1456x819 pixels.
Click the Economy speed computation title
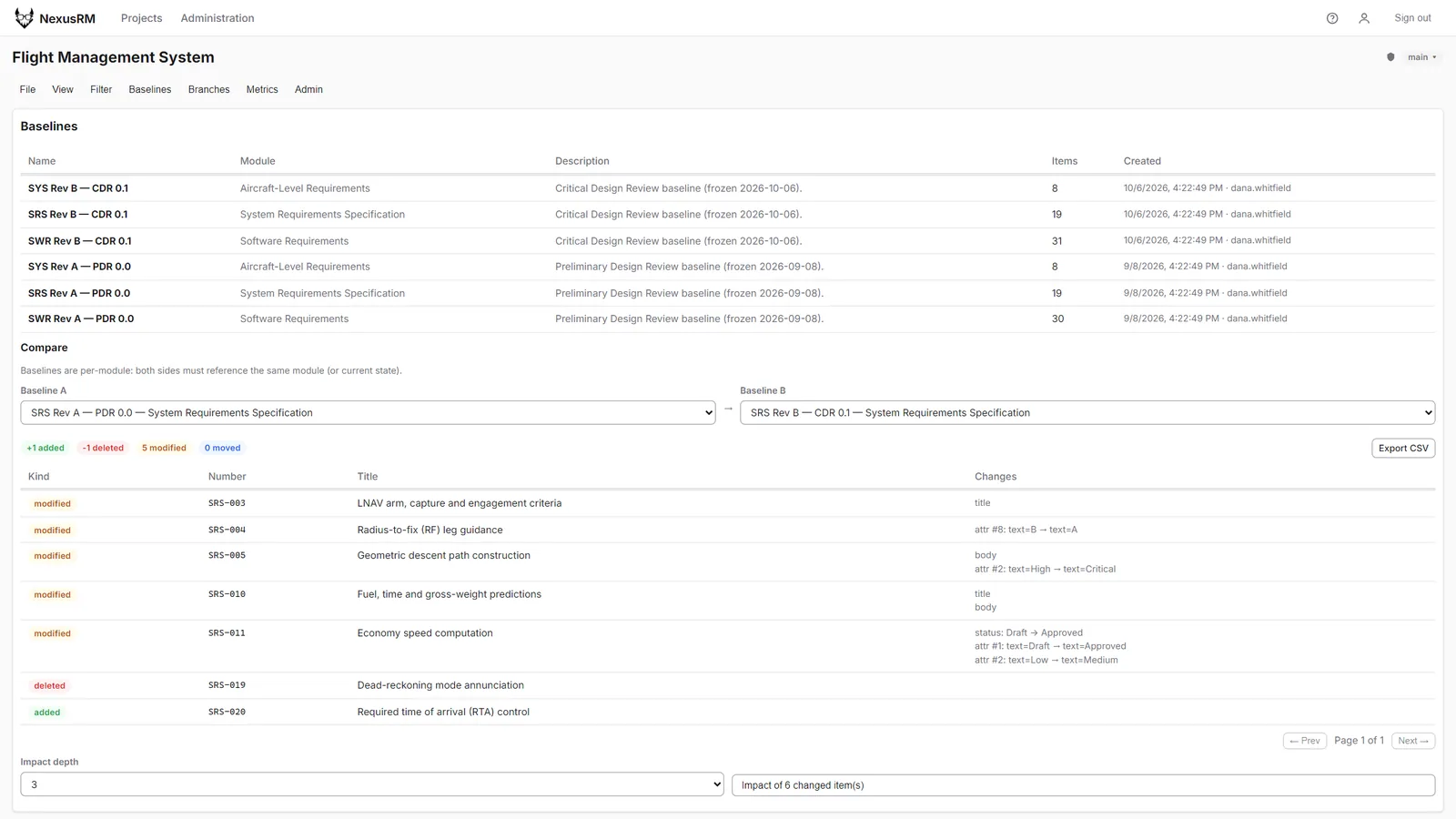click(425, 633)
